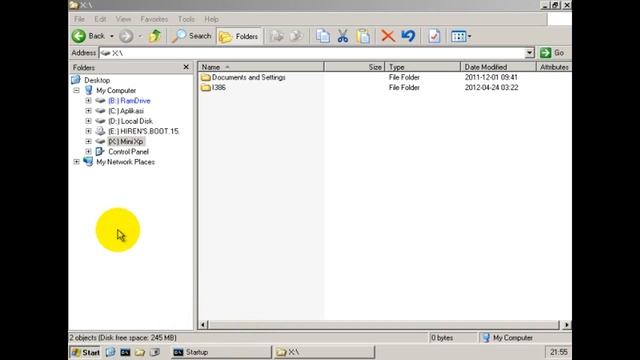Open the Views dropdown button
640x360 pixels.
coord(461,36)
